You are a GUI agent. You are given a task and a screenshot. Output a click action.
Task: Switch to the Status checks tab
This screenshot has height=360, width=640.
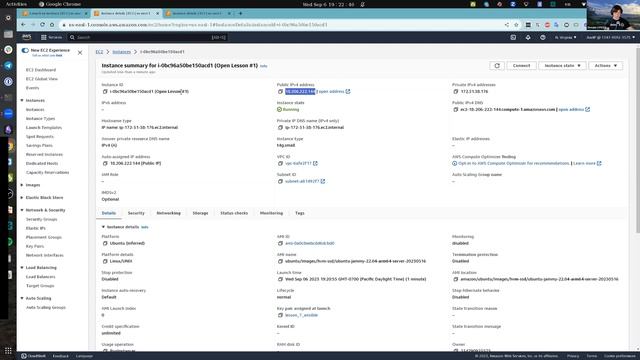234,213
